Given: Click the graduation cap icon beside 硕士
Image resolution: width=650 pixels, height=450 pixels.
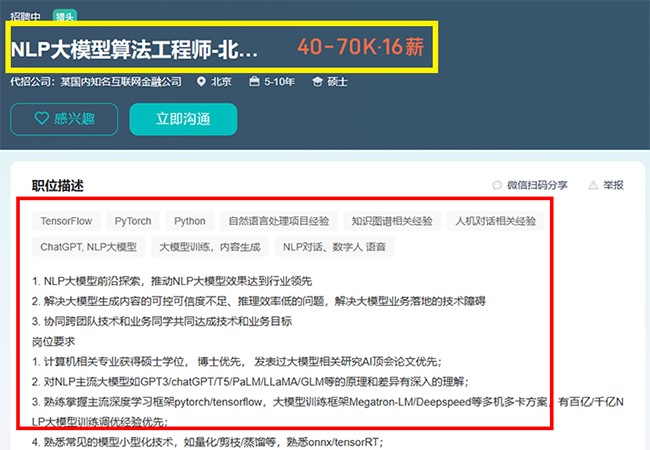Looking at the screenshot, I should point(317,82).
